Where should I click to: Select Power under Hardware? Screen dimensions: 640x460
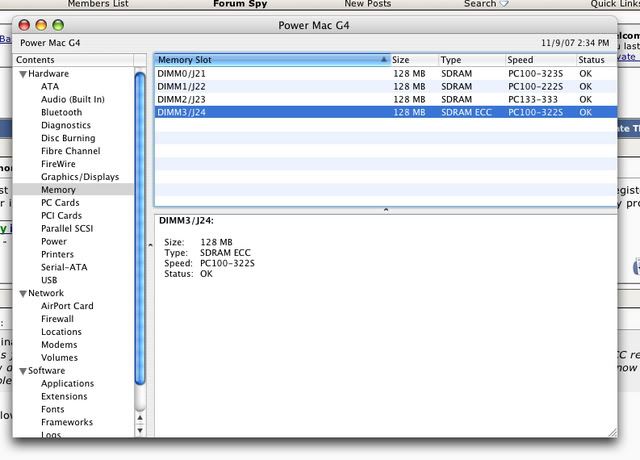click(x=53, y=242)
